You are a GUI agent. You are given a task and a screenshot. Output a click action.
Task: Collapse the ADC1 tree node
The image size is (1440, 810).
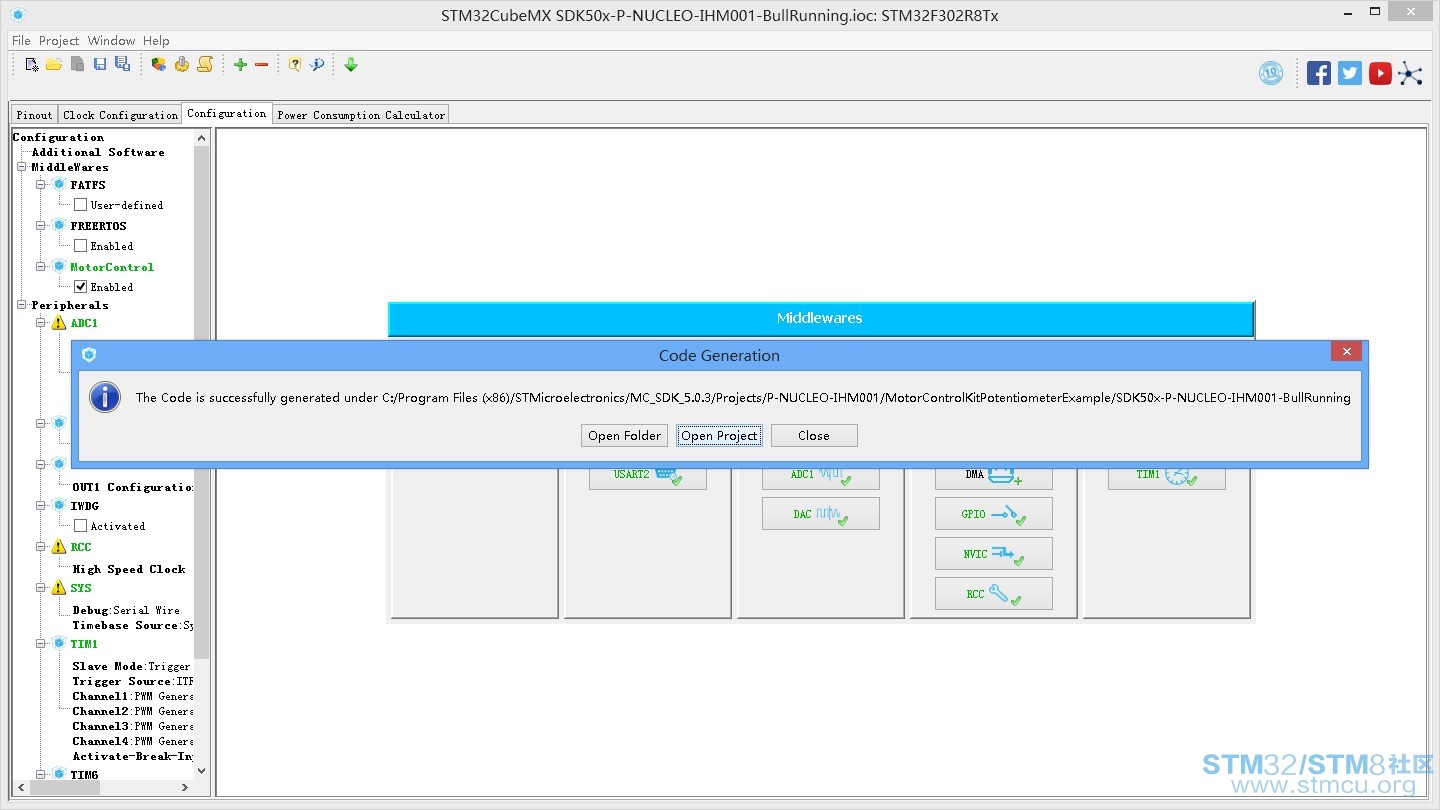click(x=41, y=323)
